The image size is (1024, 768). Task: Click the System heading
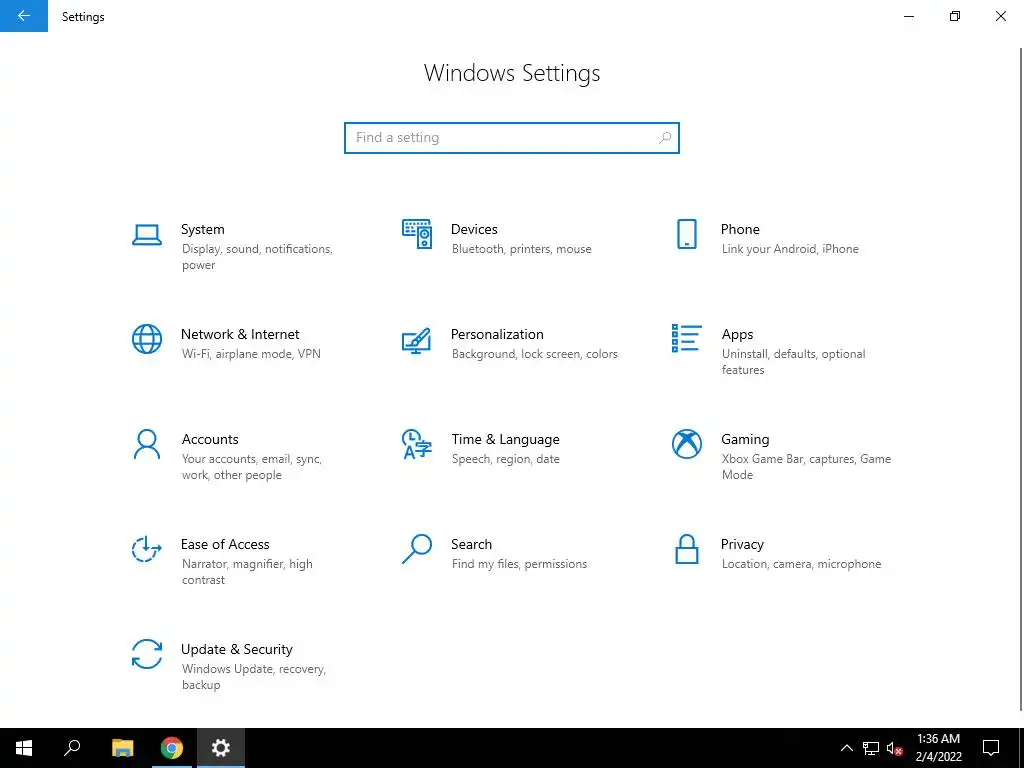coord(202,229)
